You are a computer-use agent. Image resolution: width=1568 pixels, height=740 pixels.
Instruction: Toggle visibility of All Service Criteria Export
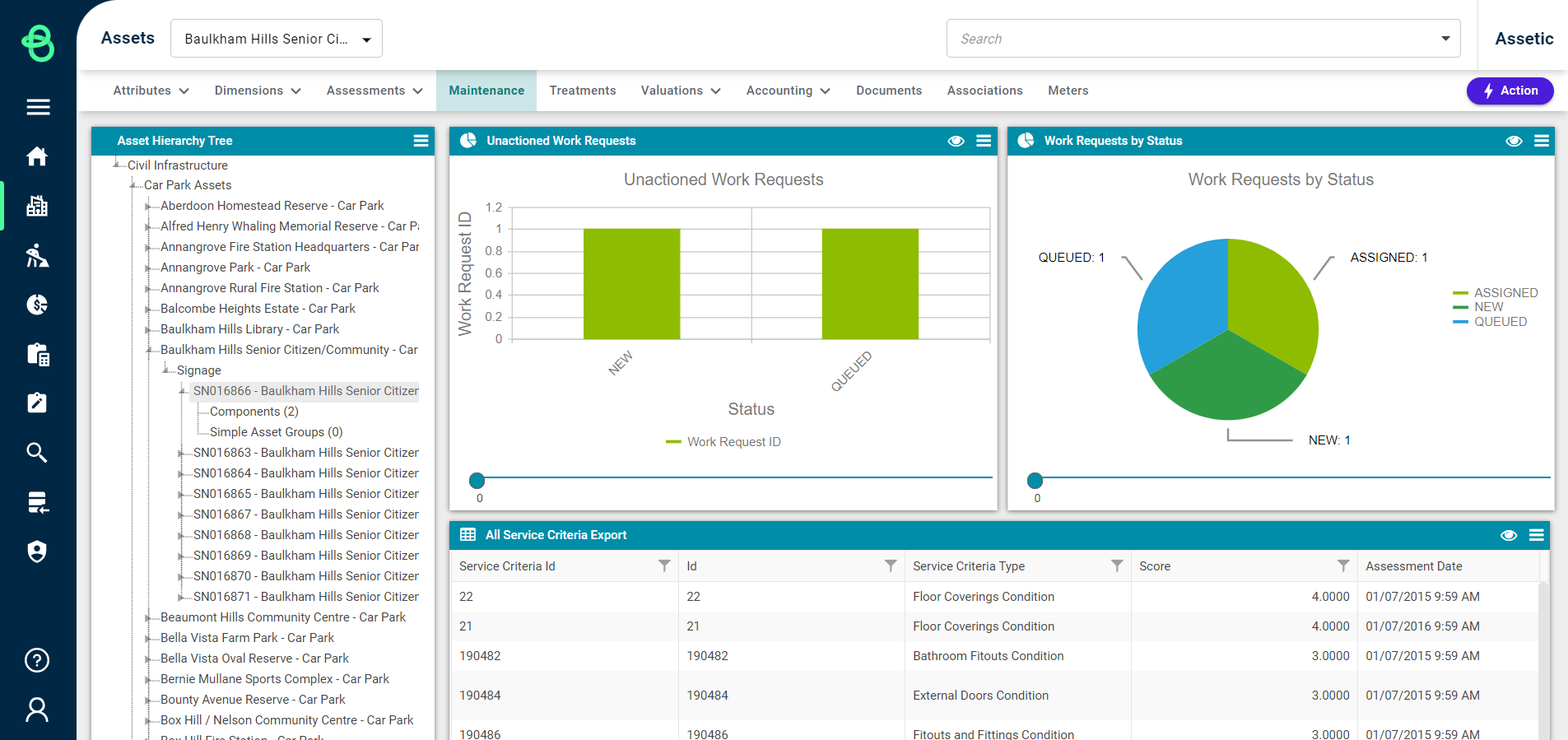click(x=1509, y=535)
